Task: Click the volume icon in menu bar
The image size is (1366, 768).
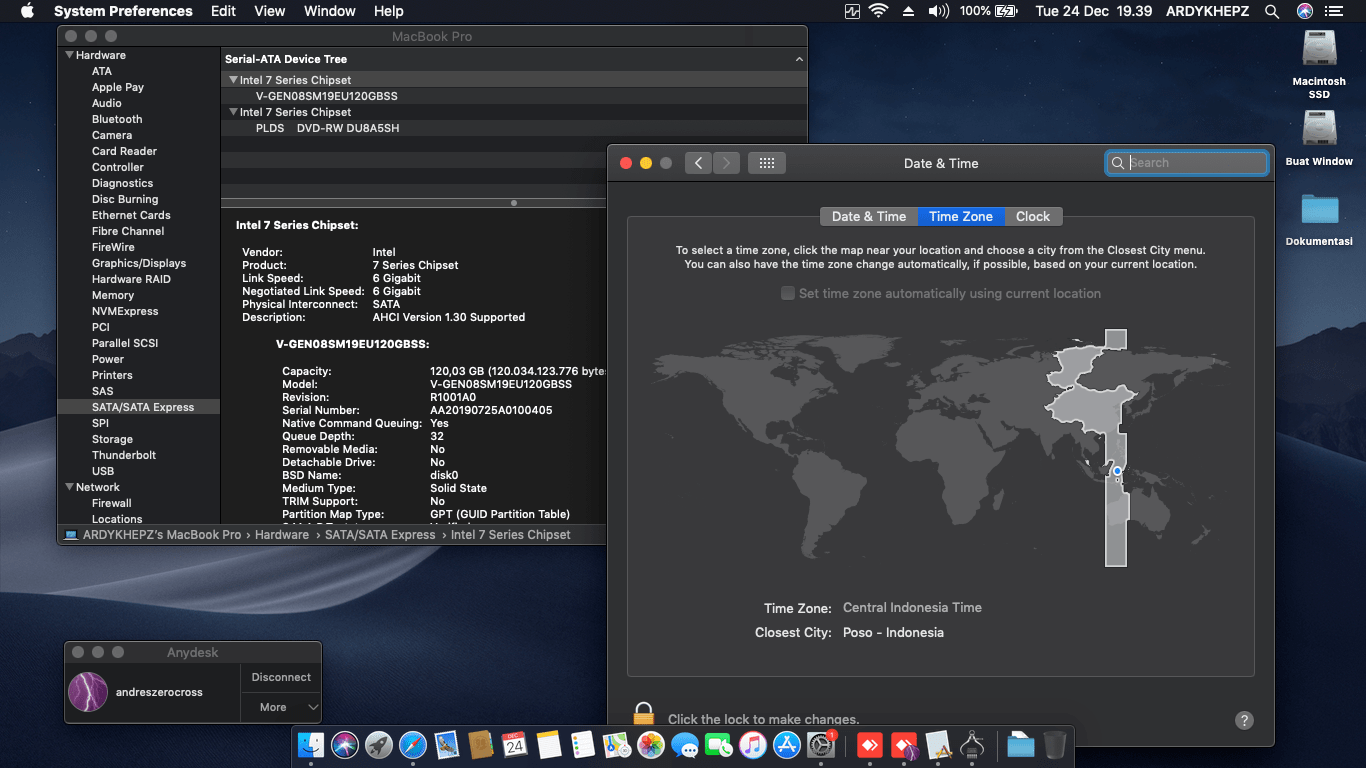Action: pyautogui.click(x=938, y=11)
